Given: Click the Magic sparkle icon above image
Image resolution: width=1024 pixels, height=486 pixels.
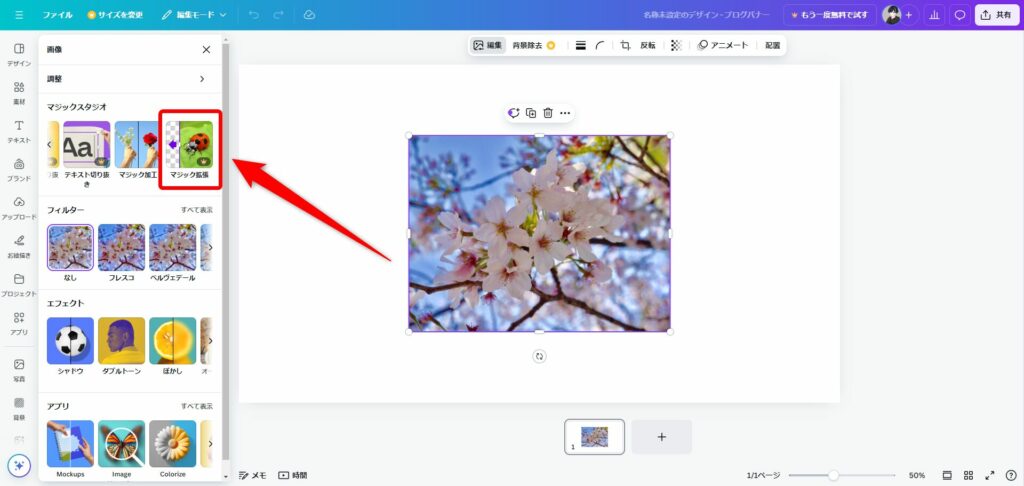Looking at the screenshot, I should (x=514, y=113).
